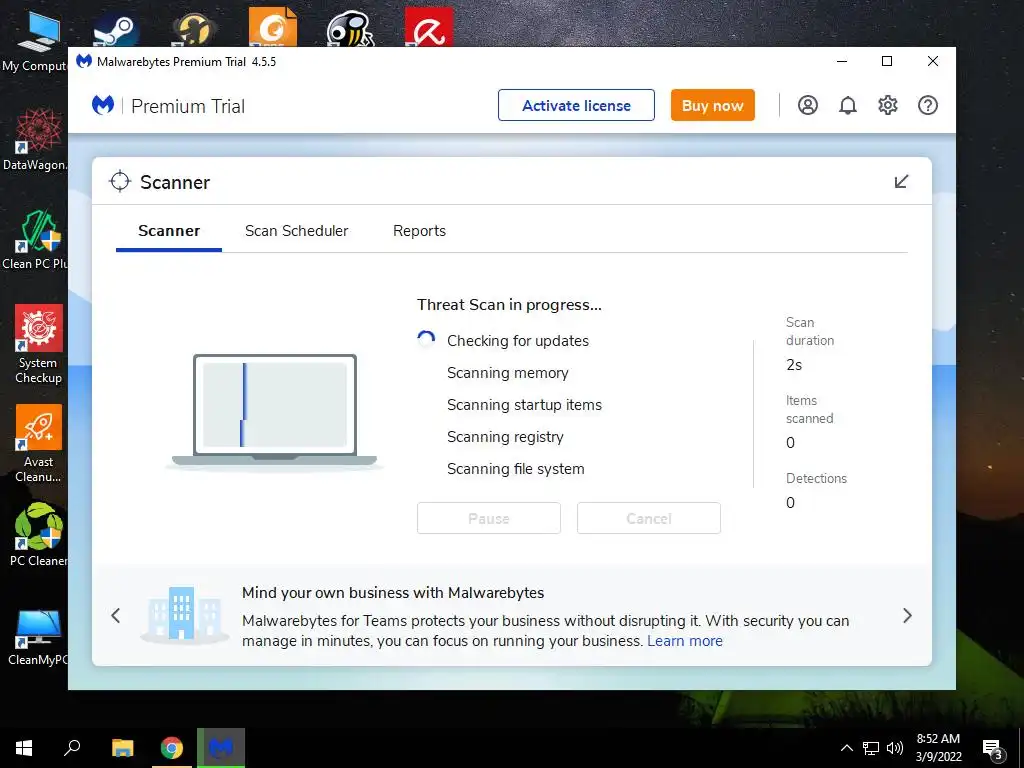Cancel the threat scan
The image size is (1024, 768).
pos(648,519)
